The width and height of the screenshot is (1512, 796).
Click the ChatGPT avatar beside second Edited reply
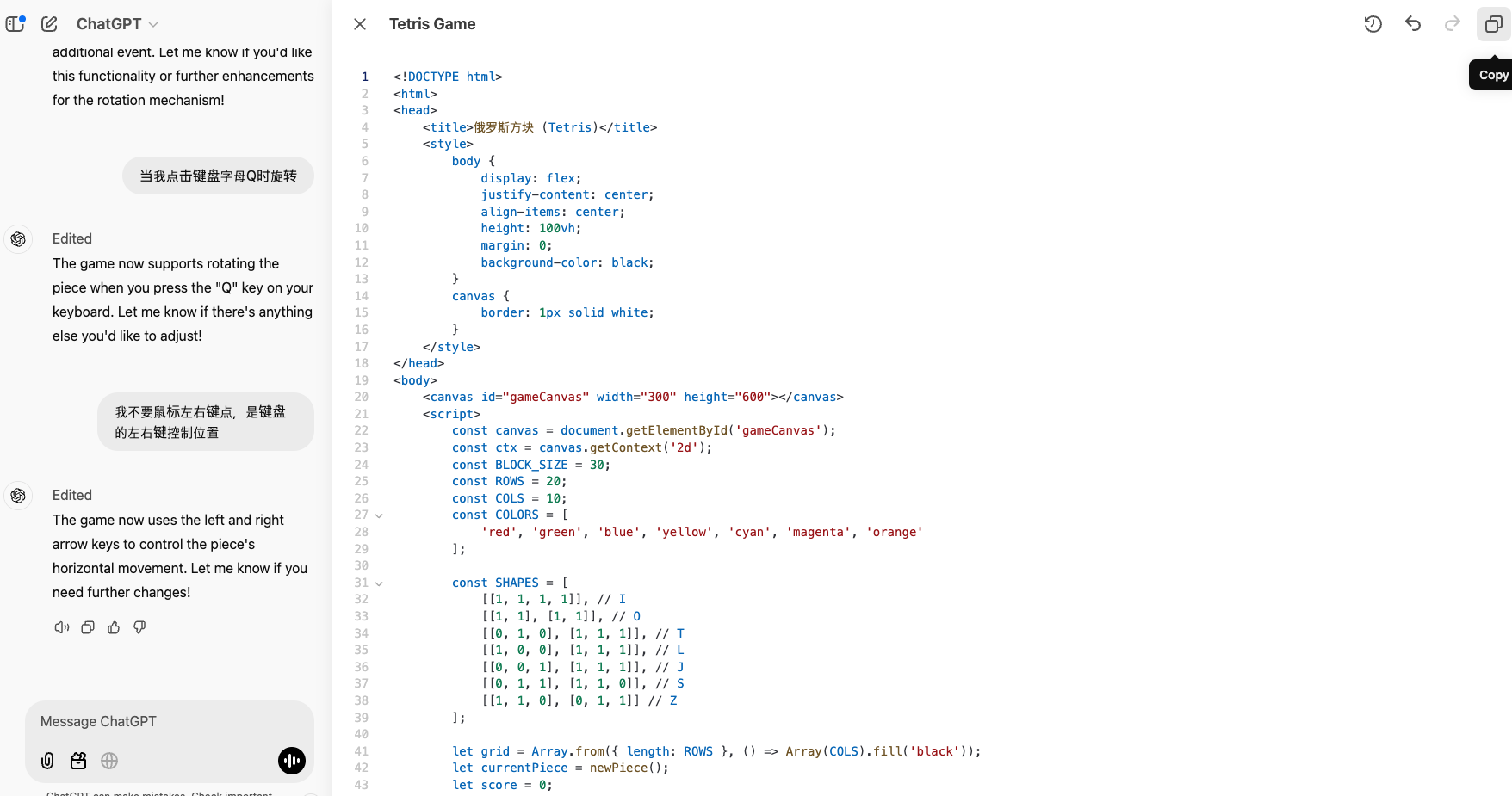tap(18, 496)
